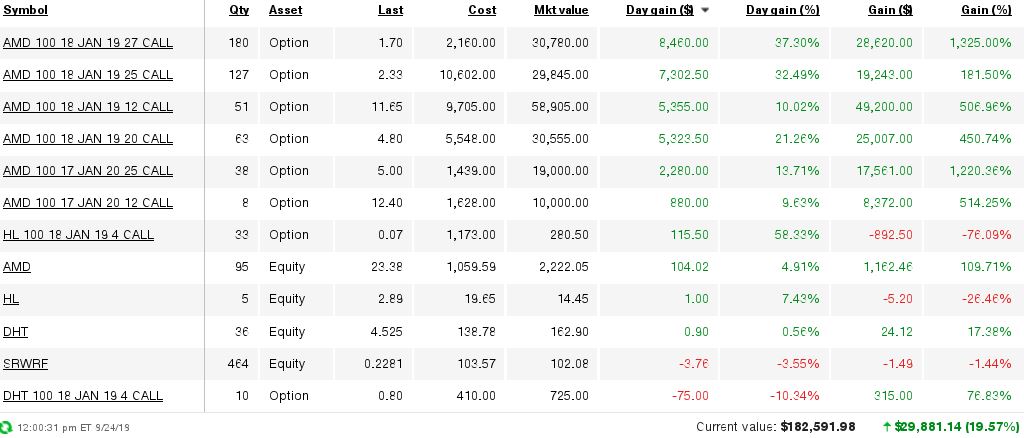Screen dimensions: 1024x438
Task: Sort by the Symbol column header
Action: click(25, 10)
